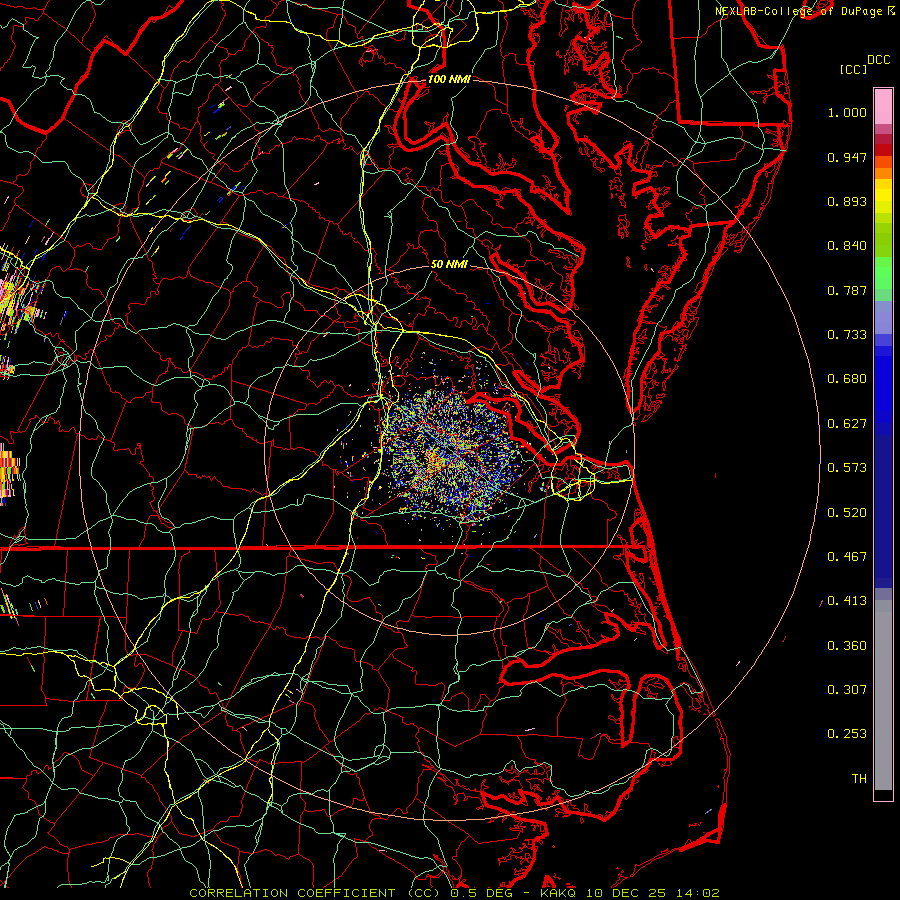Click the 0.360 color scale label
The image size is (900, 900).
tap(847, 646)
